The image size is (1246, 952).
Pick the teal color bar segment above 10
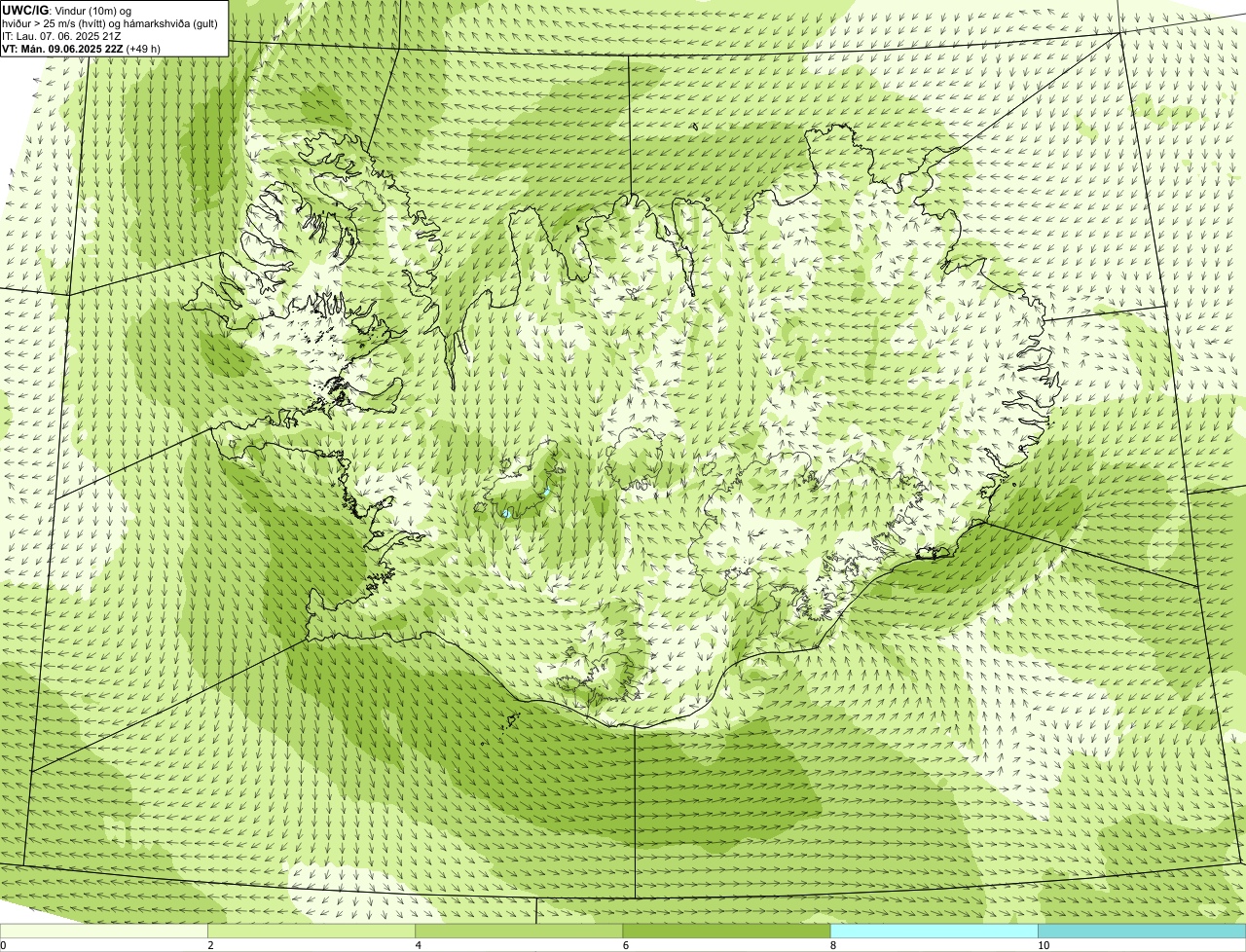pyautogui.click(x=1142, y=932)
